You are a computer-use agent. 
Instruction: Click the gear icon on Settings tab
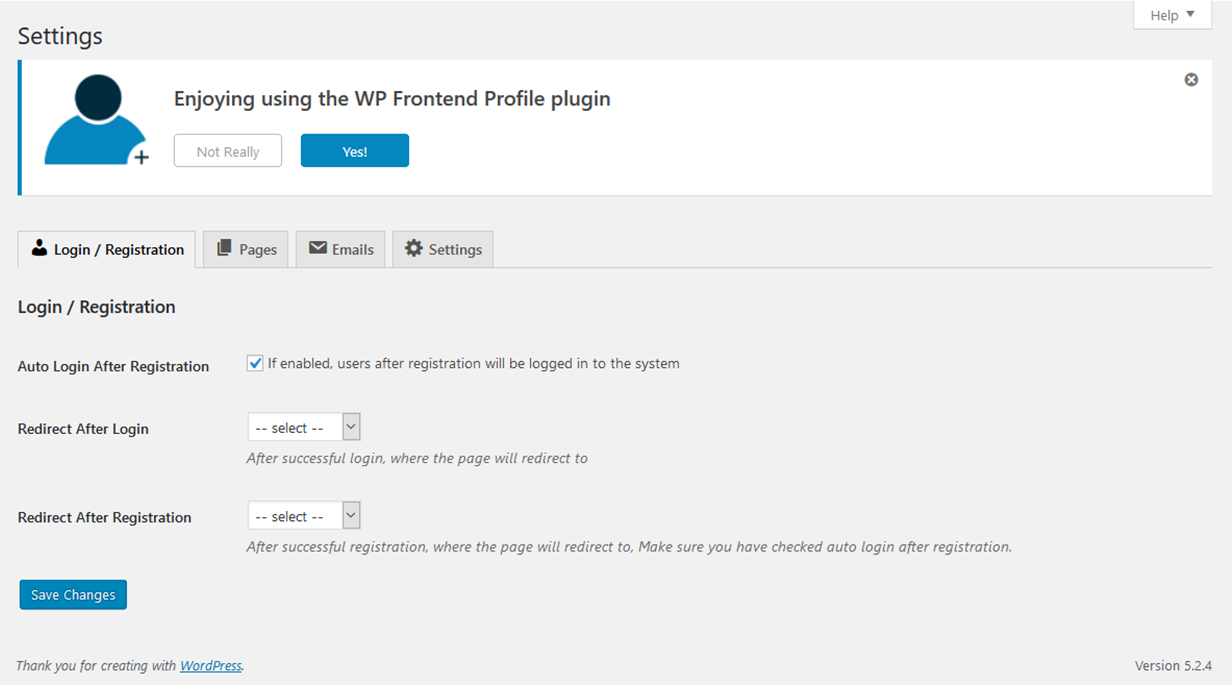point(414,248)
